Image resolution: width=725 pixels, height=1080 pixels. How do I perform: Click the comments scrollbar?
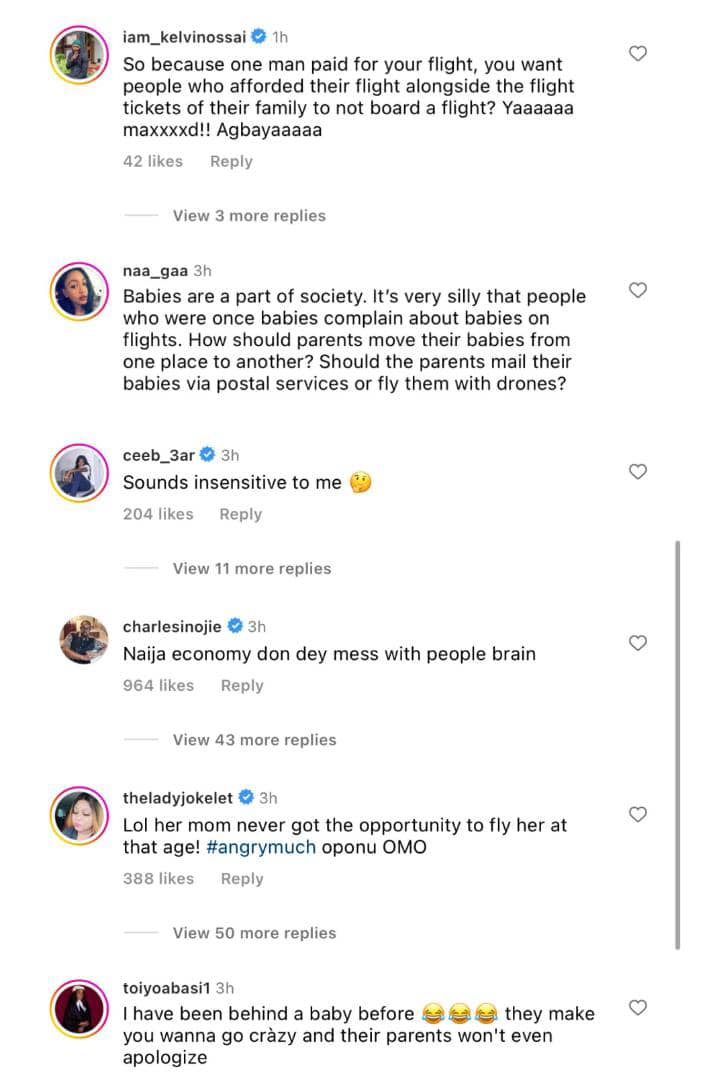point(678,745)
